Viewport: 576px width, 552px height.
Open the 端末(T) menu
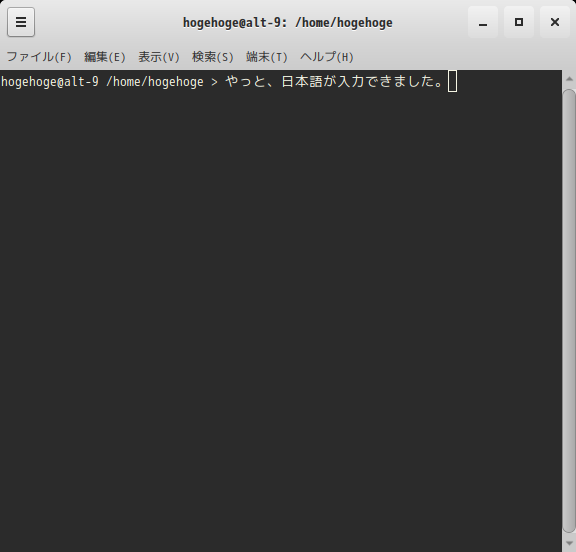(267, 57)
